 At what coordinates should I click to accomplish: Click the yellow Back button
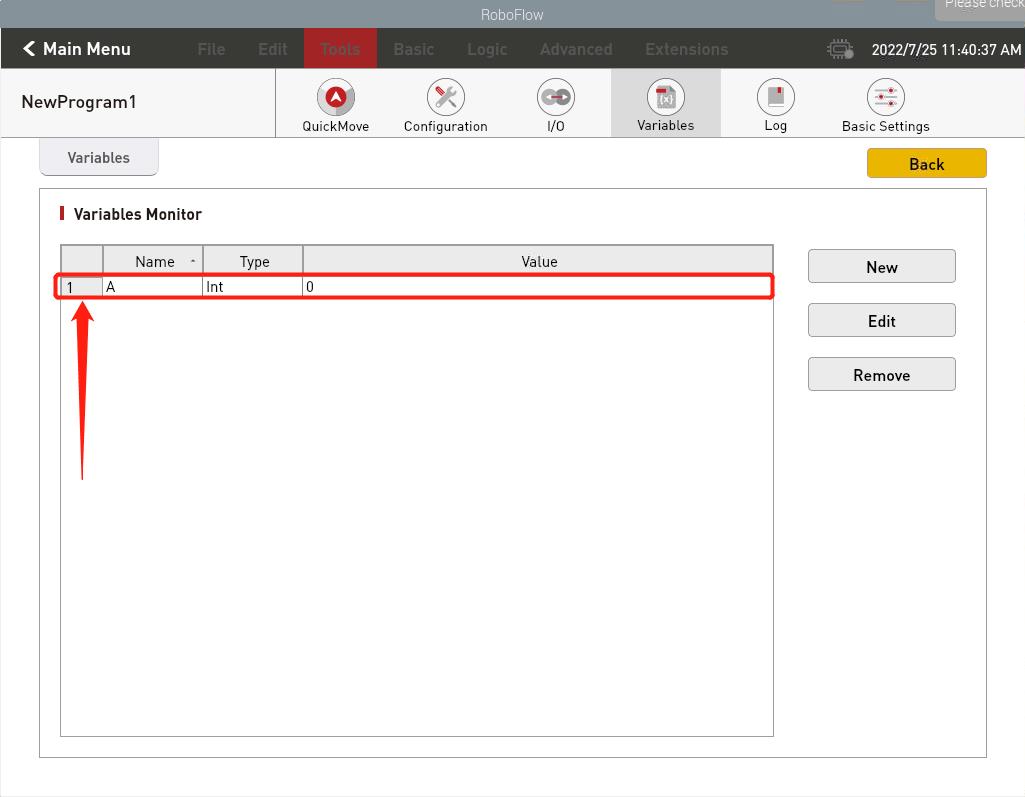[926, 164]
